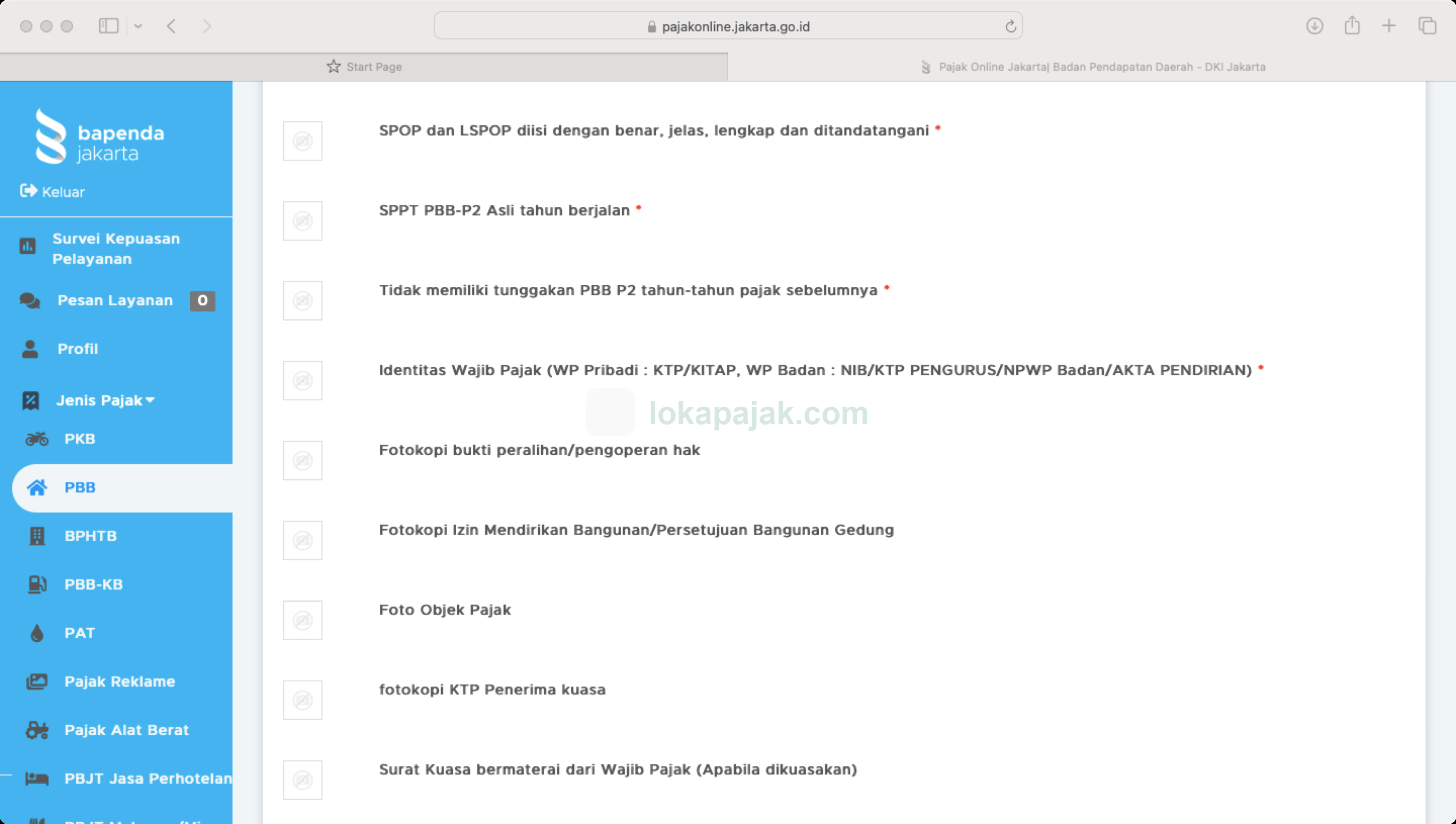Open the PBJT Jasa Perhotelan link
Image resolution: width=1456 pixels, height=824 pixels.
(148, 779)
